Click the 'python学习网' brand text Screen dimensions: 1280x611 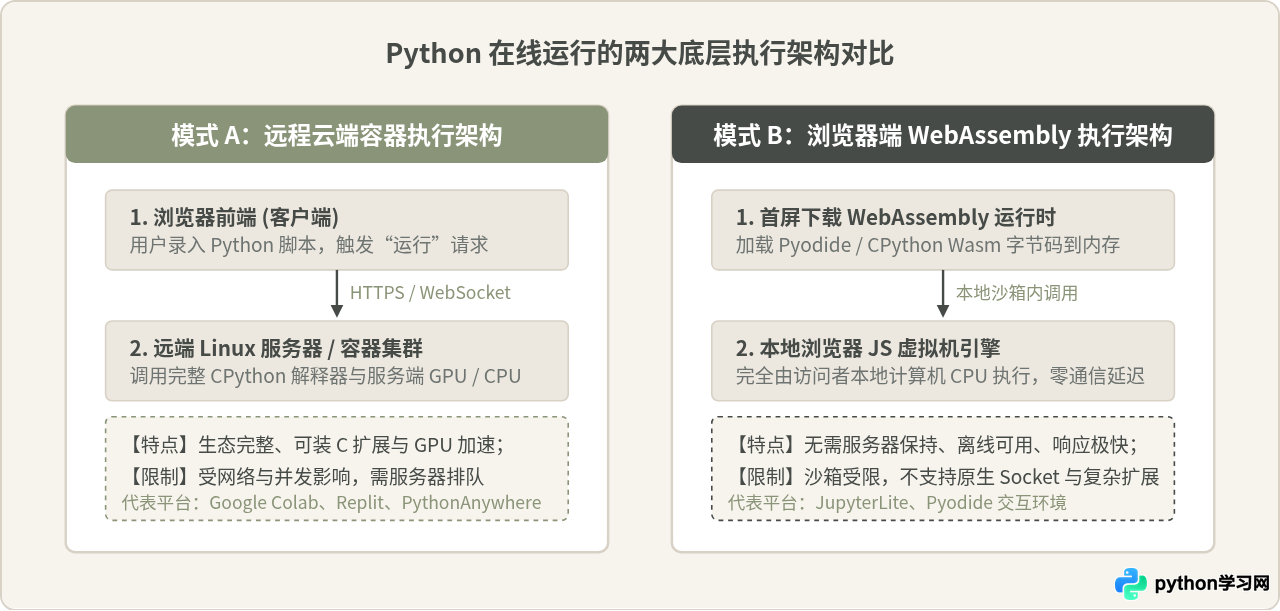[x=1212, y=584]
